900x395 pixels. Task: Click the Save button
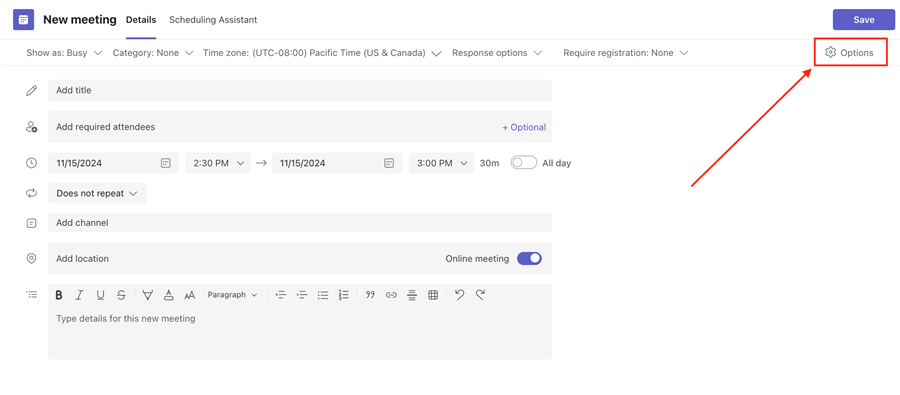coord(863,20)
